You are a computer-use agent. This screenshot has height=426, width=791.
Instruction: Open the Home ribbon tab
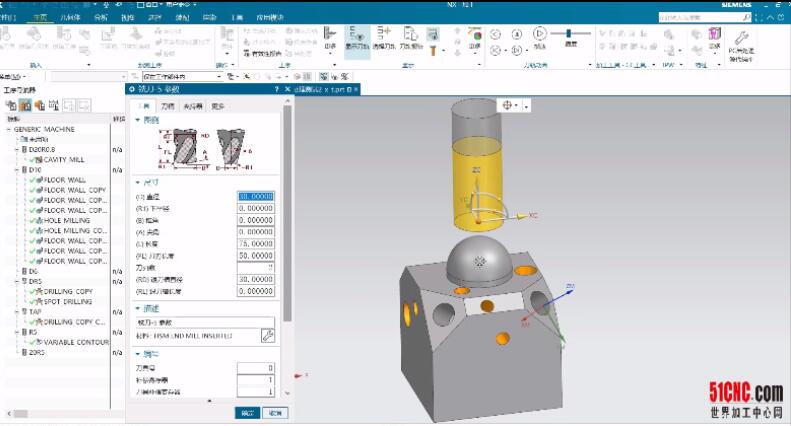39,18
